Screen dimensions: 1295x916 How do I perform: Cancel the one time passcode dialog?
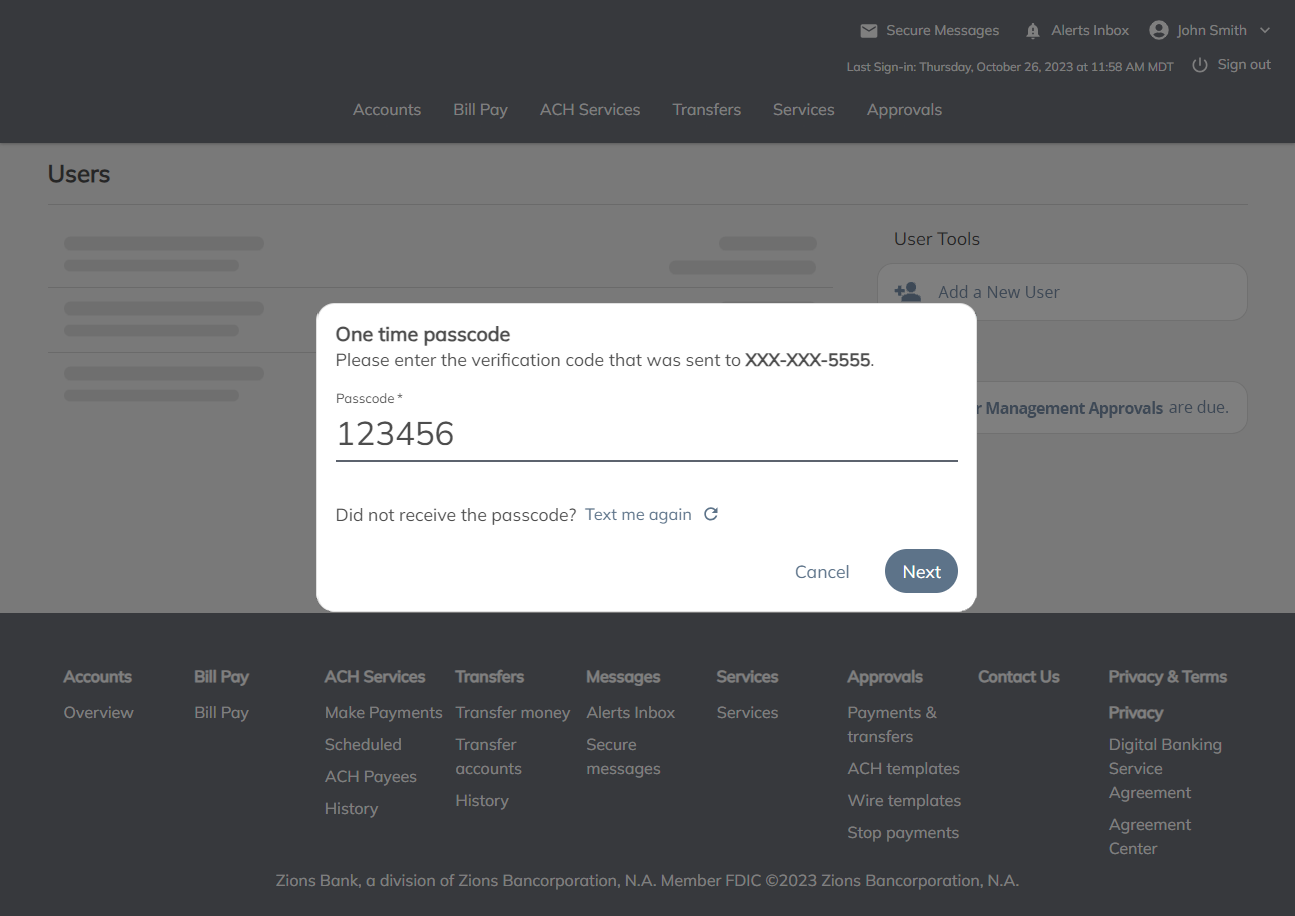click(x=822, y=572)
